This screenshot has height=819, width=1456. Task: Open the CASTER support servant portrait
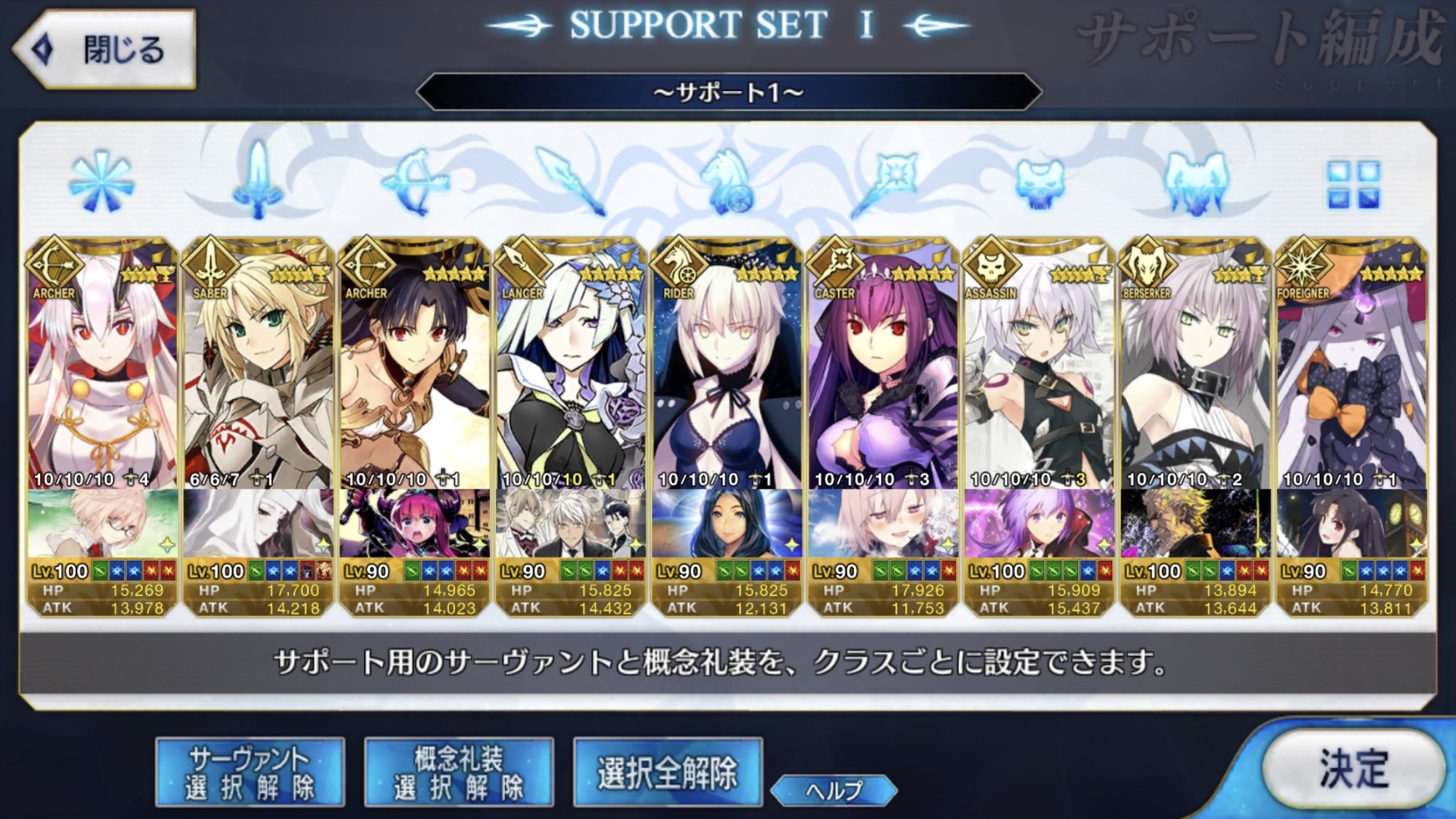click(883, 362)
